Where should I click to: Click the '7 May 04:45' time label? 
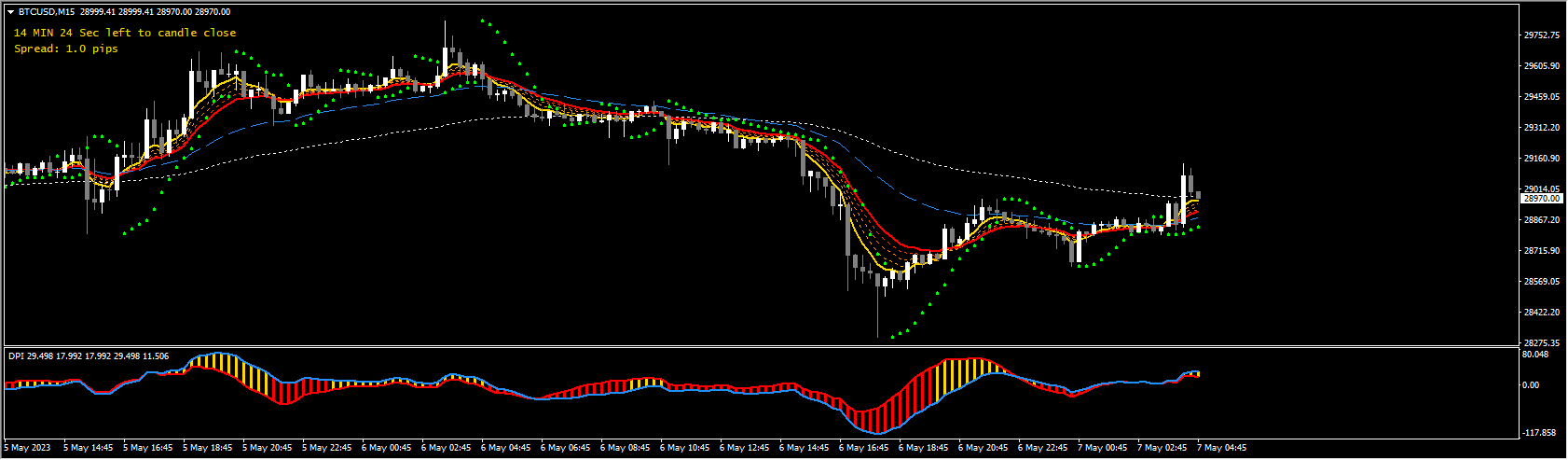pyautogui.click(x=1222, y=448)
